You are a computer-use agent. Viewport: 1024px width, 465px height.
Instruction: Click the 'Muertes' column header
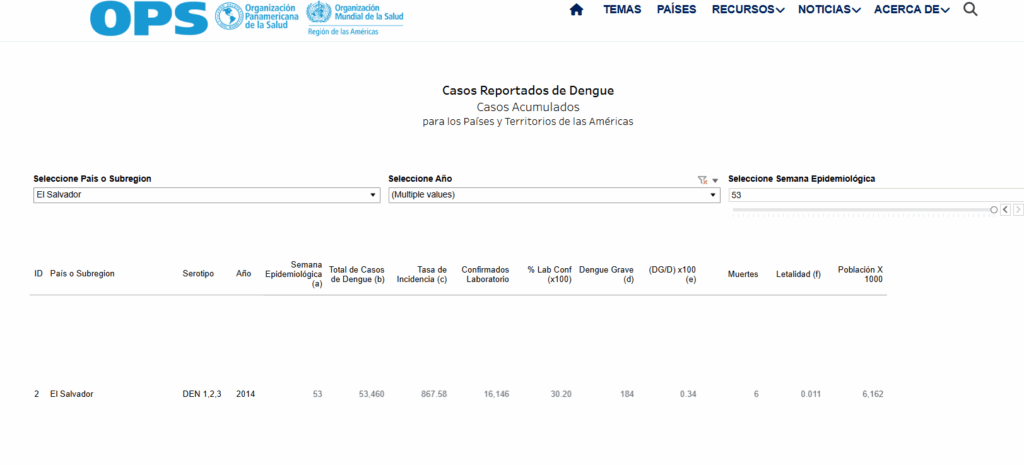click(x=743, y=274)
